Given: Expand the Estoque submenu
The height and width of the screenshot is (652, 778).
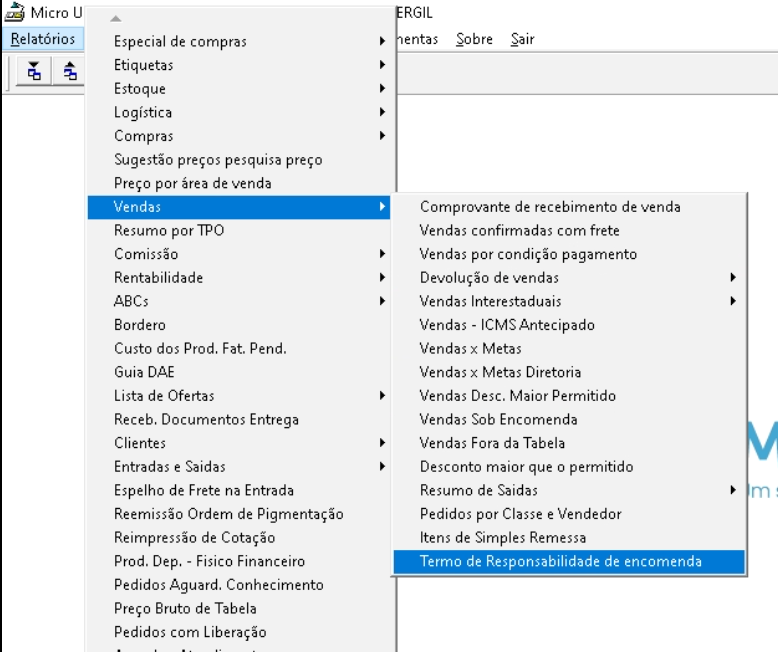Looking at the screenshot, I should tap(140, 89).
